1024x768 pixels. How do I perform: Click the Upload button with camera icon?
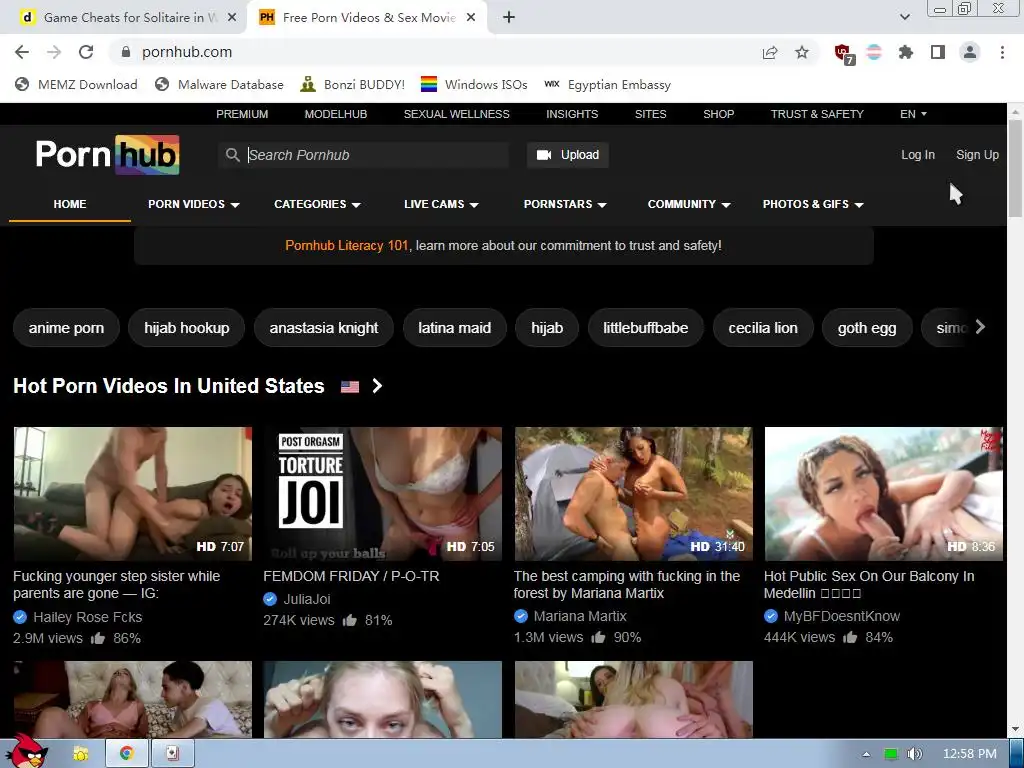coord(568,155)
